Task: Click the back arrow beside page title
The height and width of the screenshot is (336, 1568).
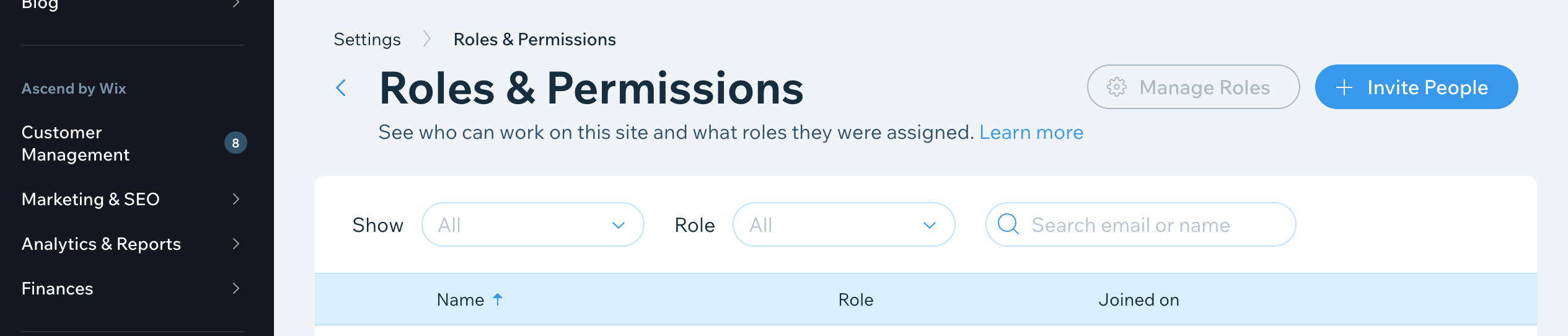Action: [341, 88]
